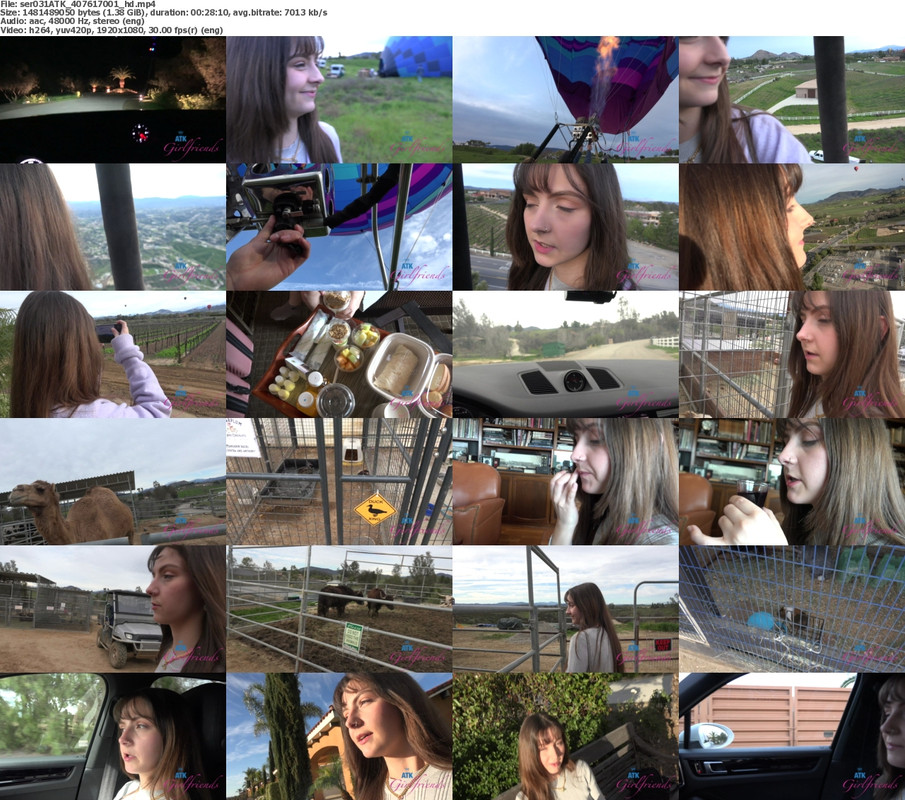The width and height of the screenshot is (905, 800).
Task: Open the car dashboard dirt road thumbnail
Action: coord(565,354)
